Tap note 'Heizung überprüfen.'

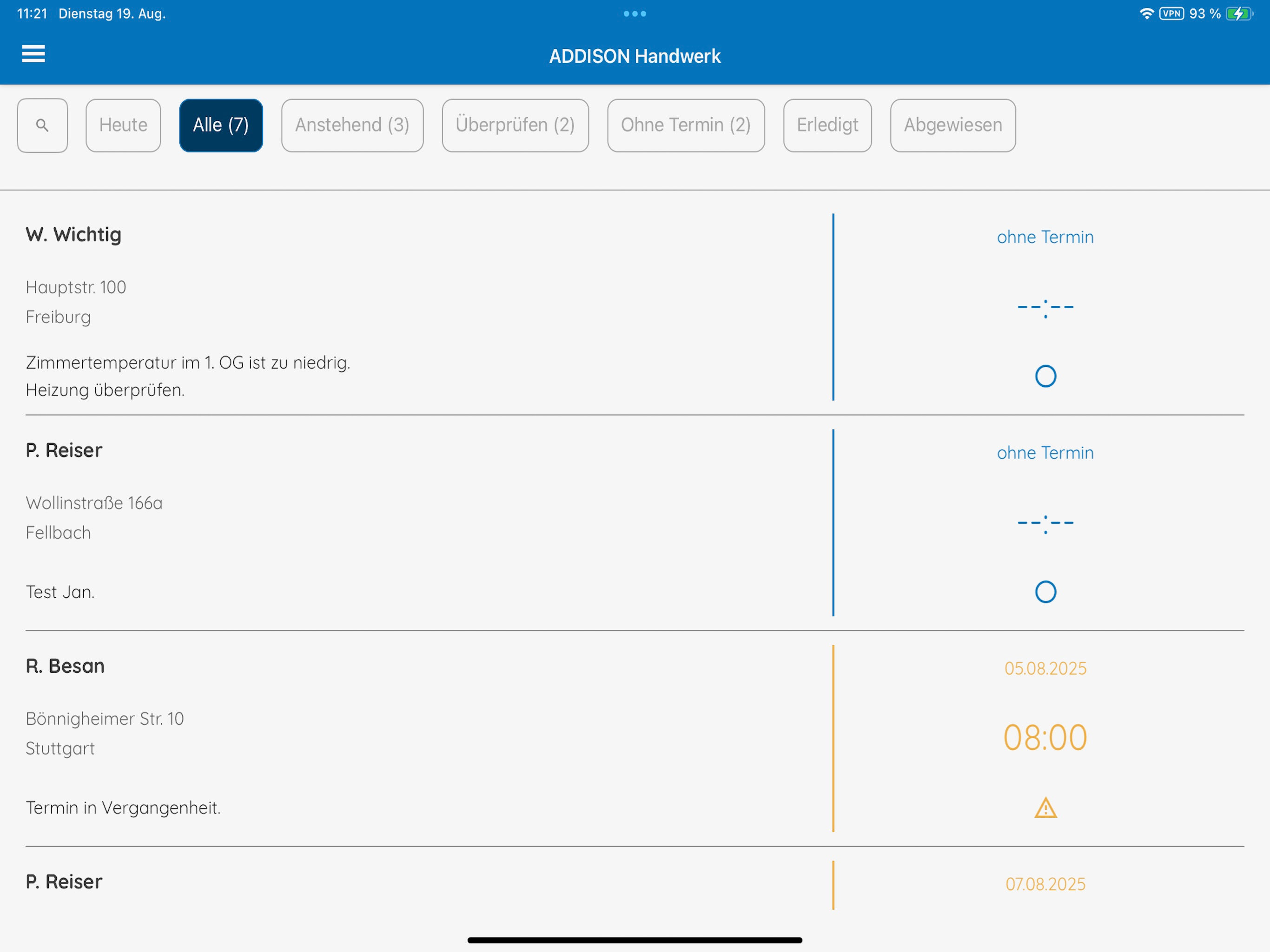click(105, 390)
